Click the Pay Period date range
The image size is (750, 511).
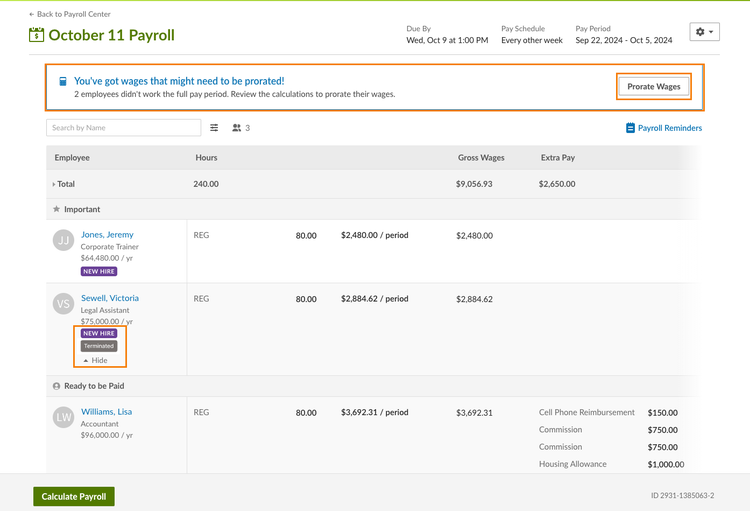pos(624,40)
